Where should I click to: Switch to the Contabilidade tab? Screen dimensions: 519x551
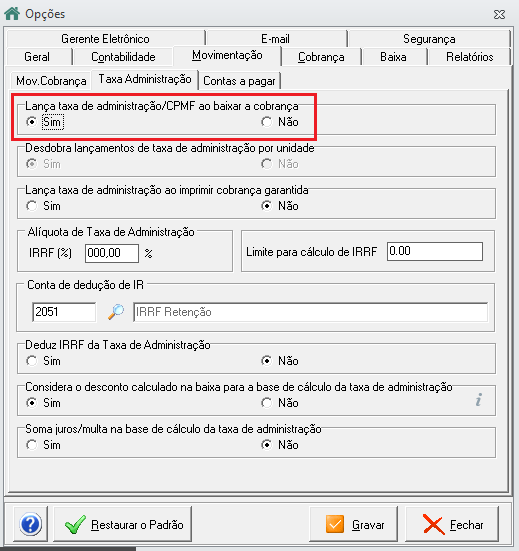[x=123, y=57]
